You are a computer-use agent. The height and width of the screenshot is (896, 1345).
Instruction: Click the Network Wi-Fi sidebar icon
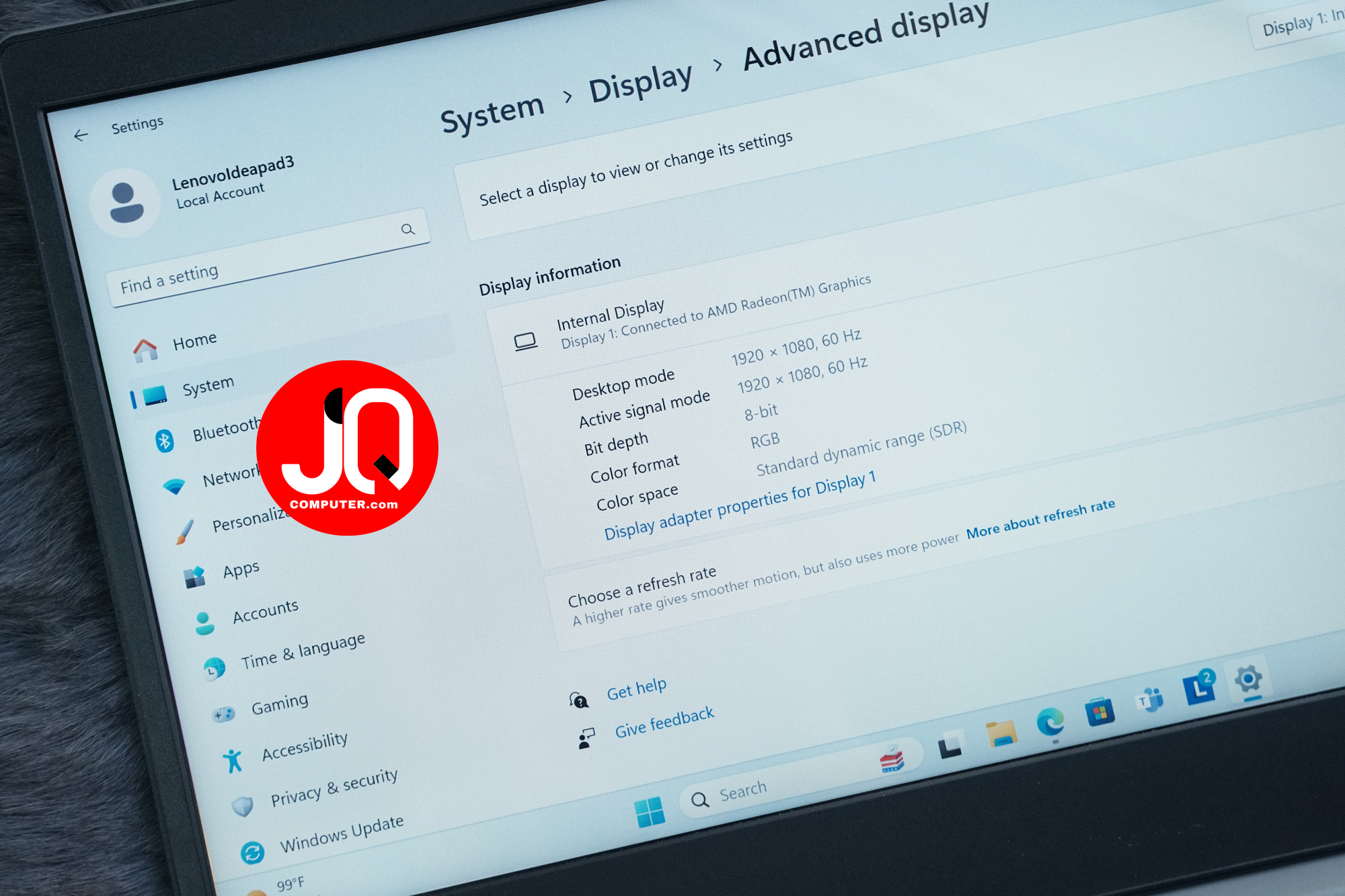tap(175, 485)
